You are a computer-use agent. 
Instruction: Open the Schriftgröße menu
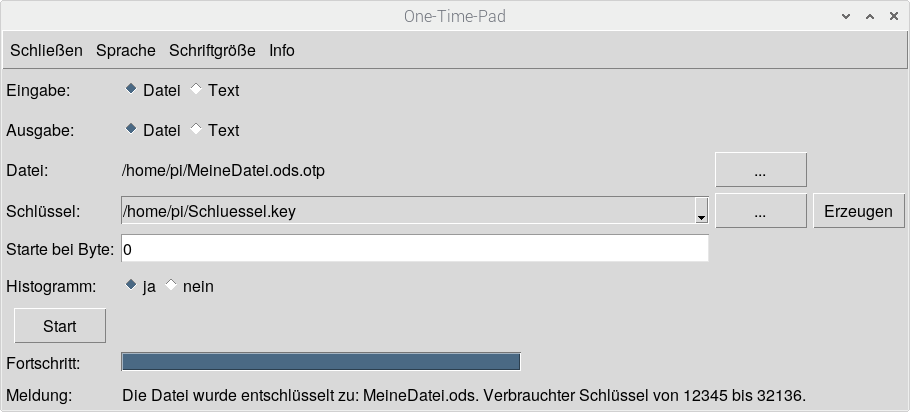pyautogui.click(x=212, y=50)
